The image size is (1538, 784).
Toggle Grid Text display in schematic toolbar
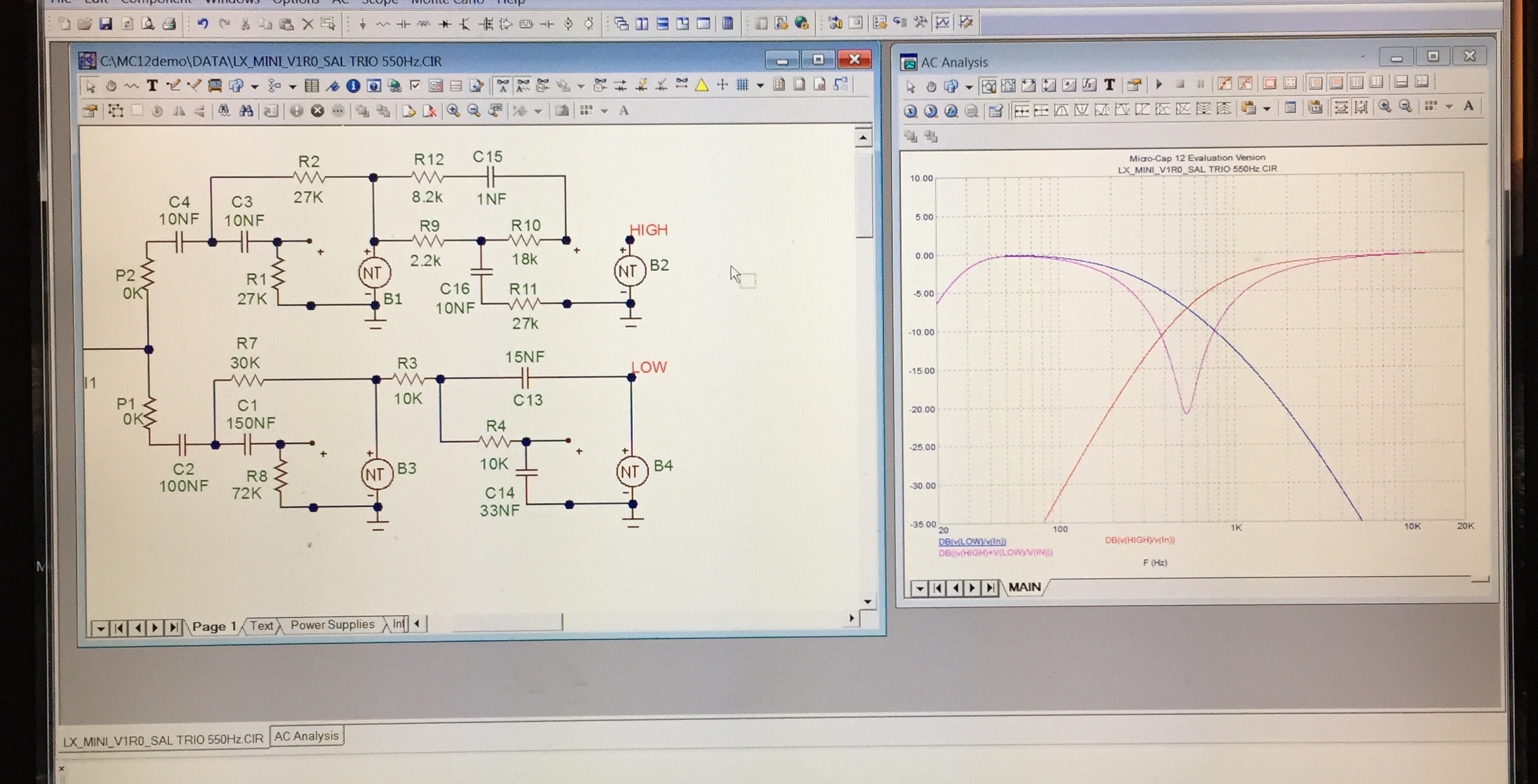(502, 85)
